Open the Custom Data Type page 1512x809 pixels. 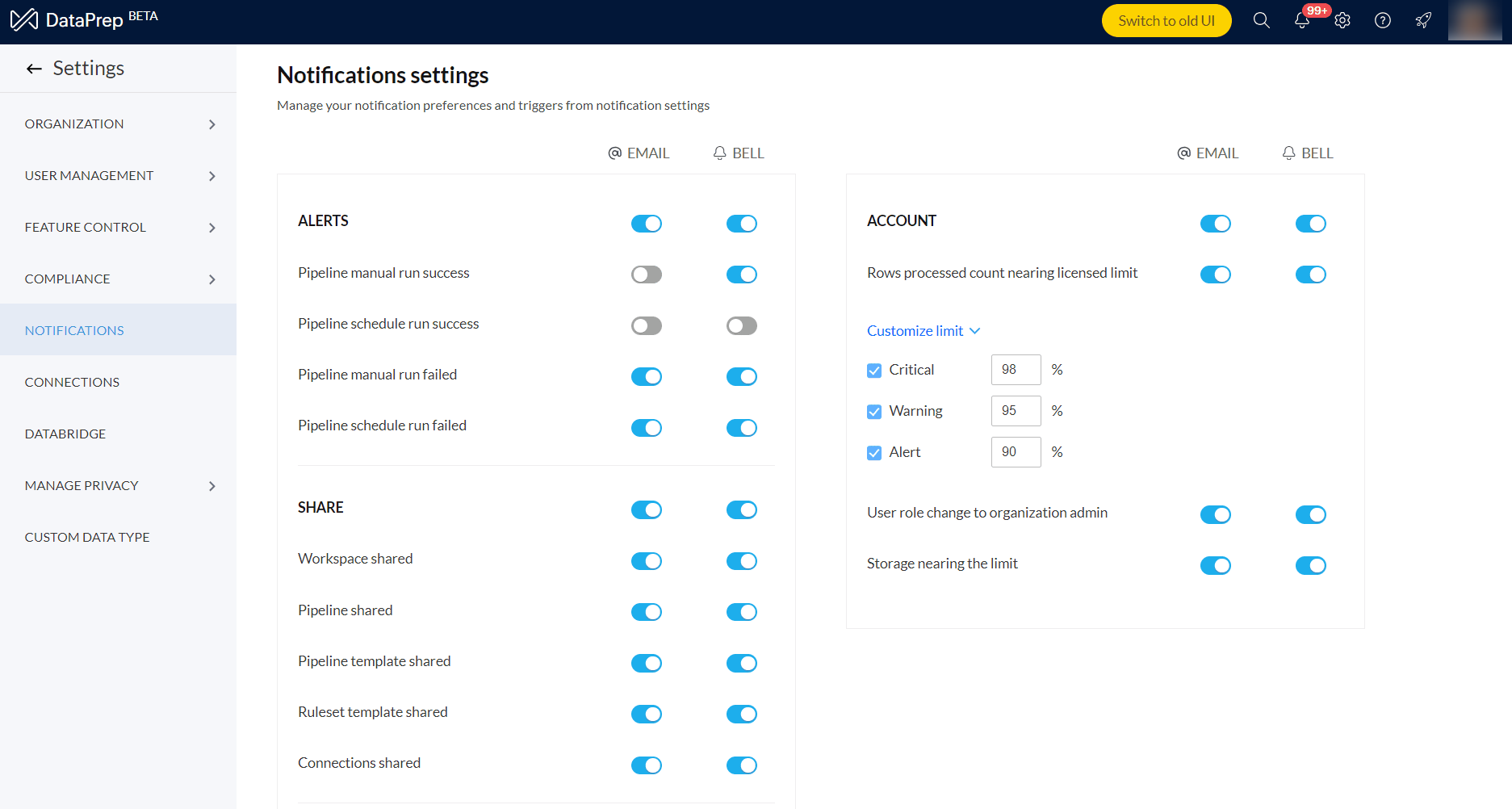coord(87,538)
